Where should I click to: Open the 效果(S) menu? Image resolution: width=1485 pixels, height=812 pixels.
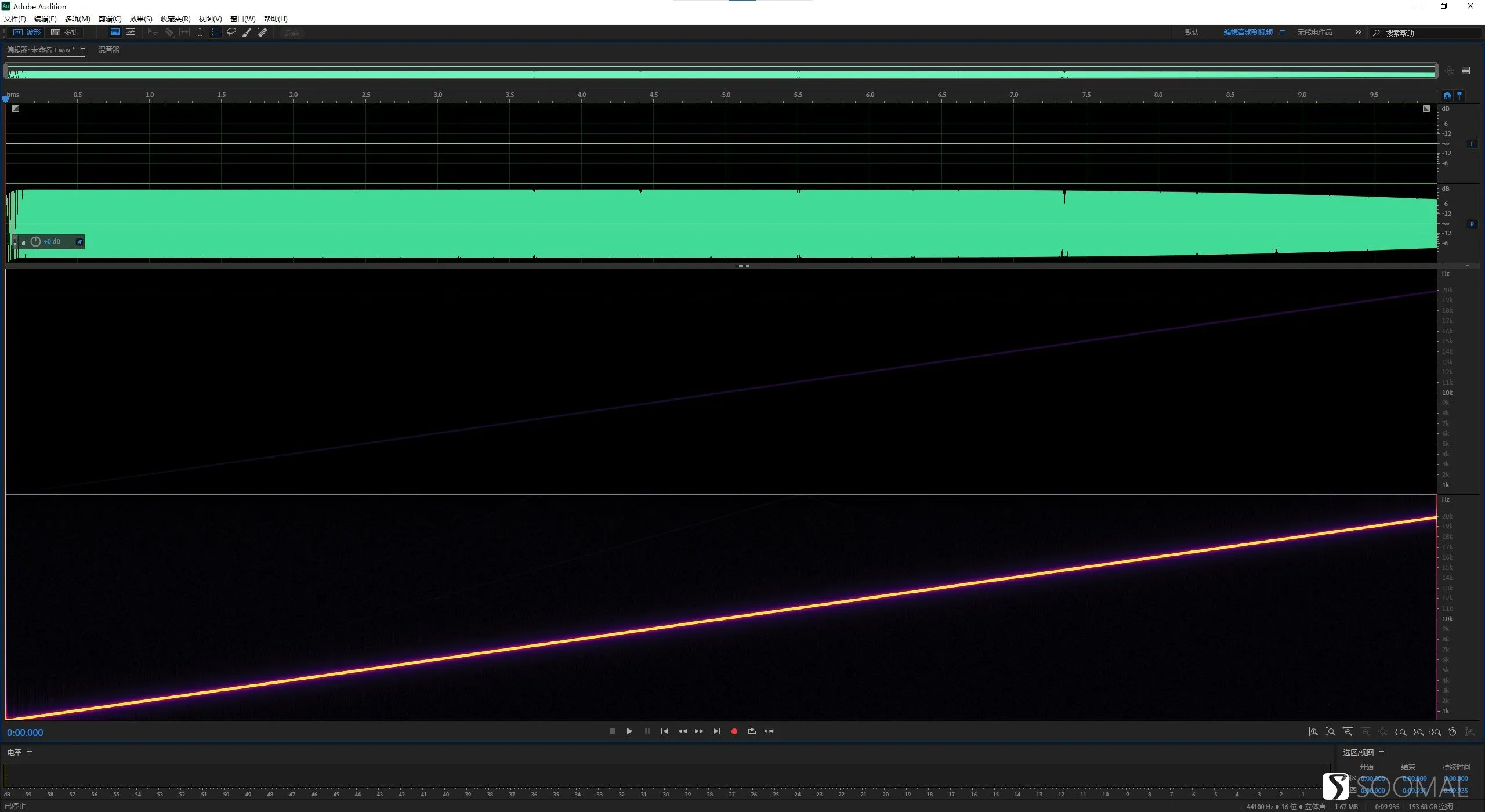pos(141,19)
